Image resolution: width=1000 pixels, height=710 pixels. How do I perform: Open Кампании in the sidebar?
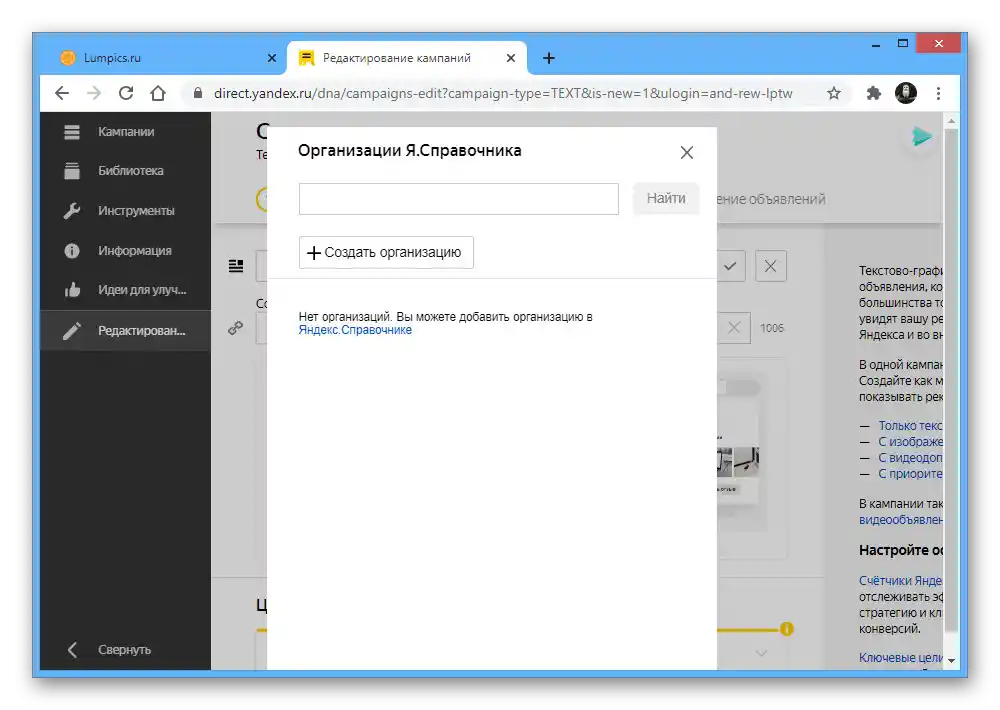tap(126, 131)
